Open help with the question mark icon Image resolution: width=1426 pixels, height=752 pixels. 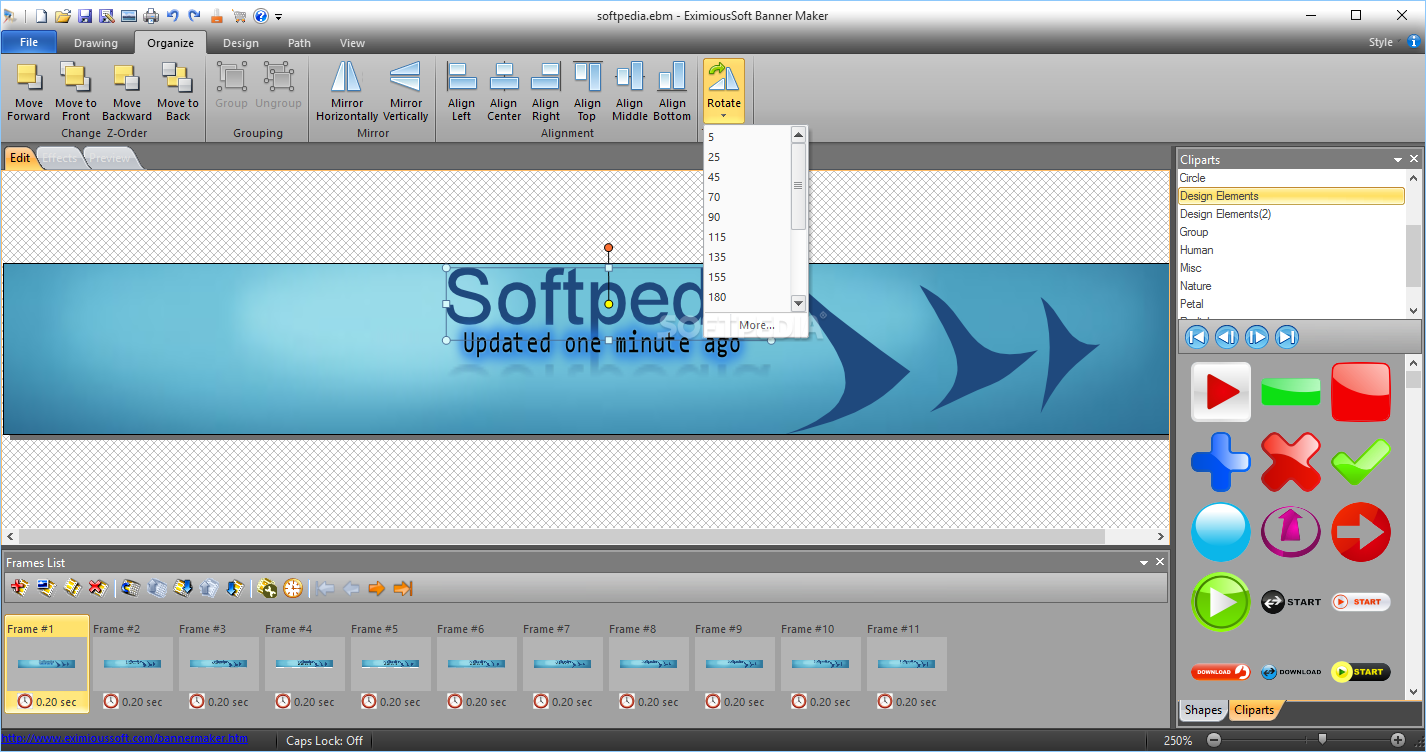click(x=260, y=16)
